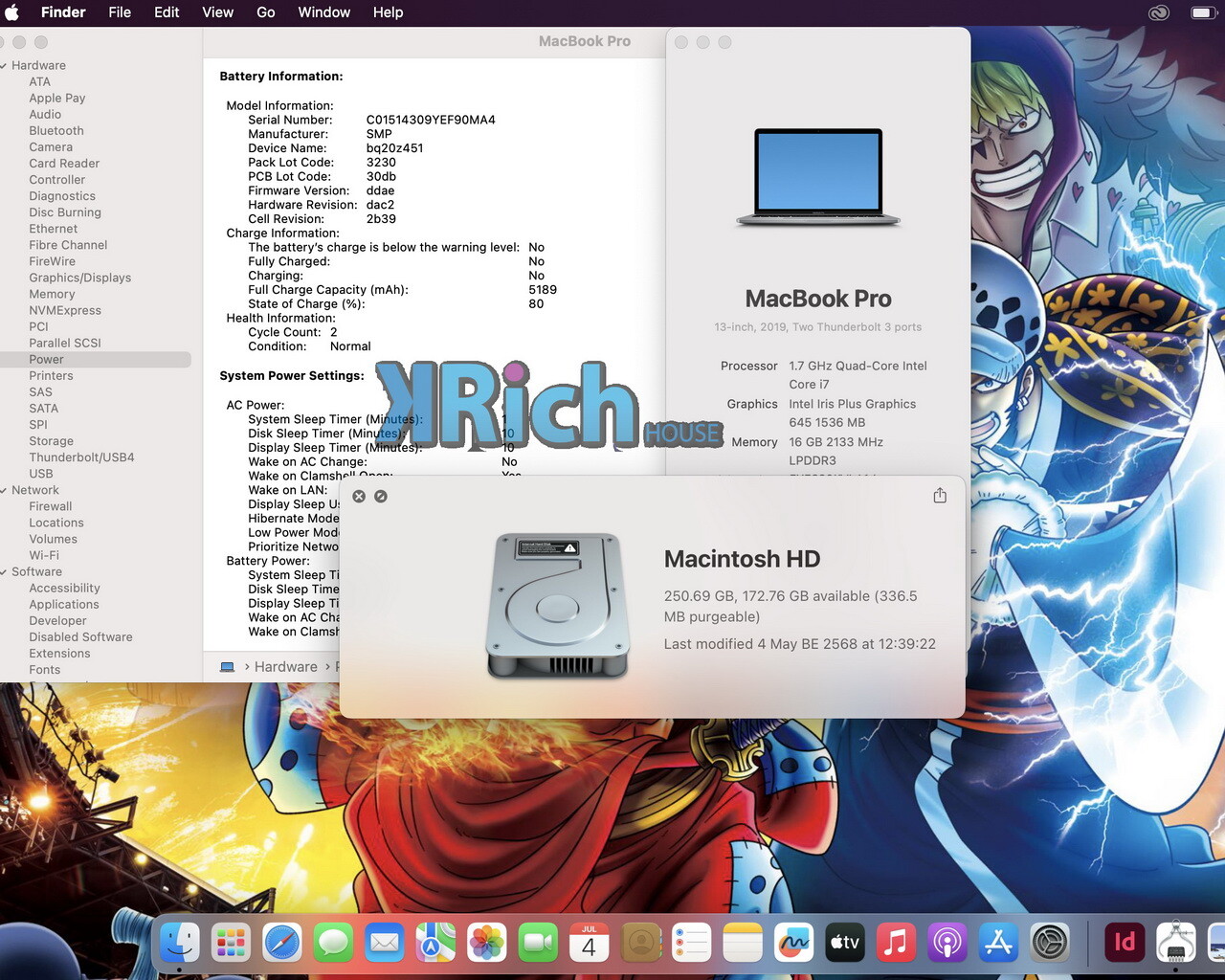1225x980 pixels.
Task: Click the Creative Cloud menu bar icon
Action: tap(1159, 12)
